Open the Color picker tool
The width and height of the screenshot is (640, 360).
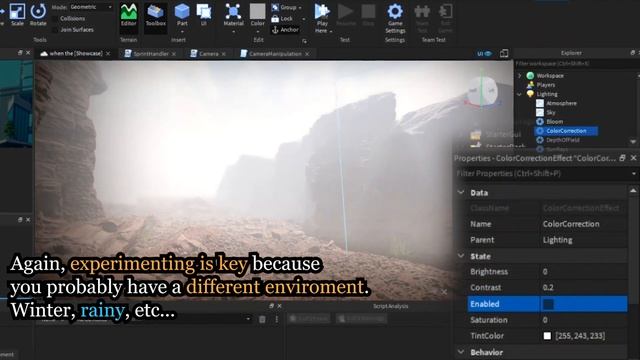(x=258, y=16)
